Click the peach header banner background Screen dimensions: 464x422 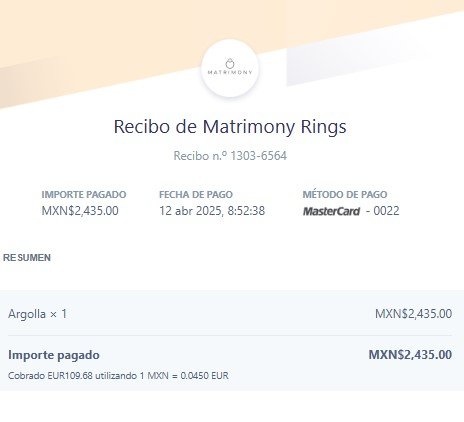click(100, 33)
